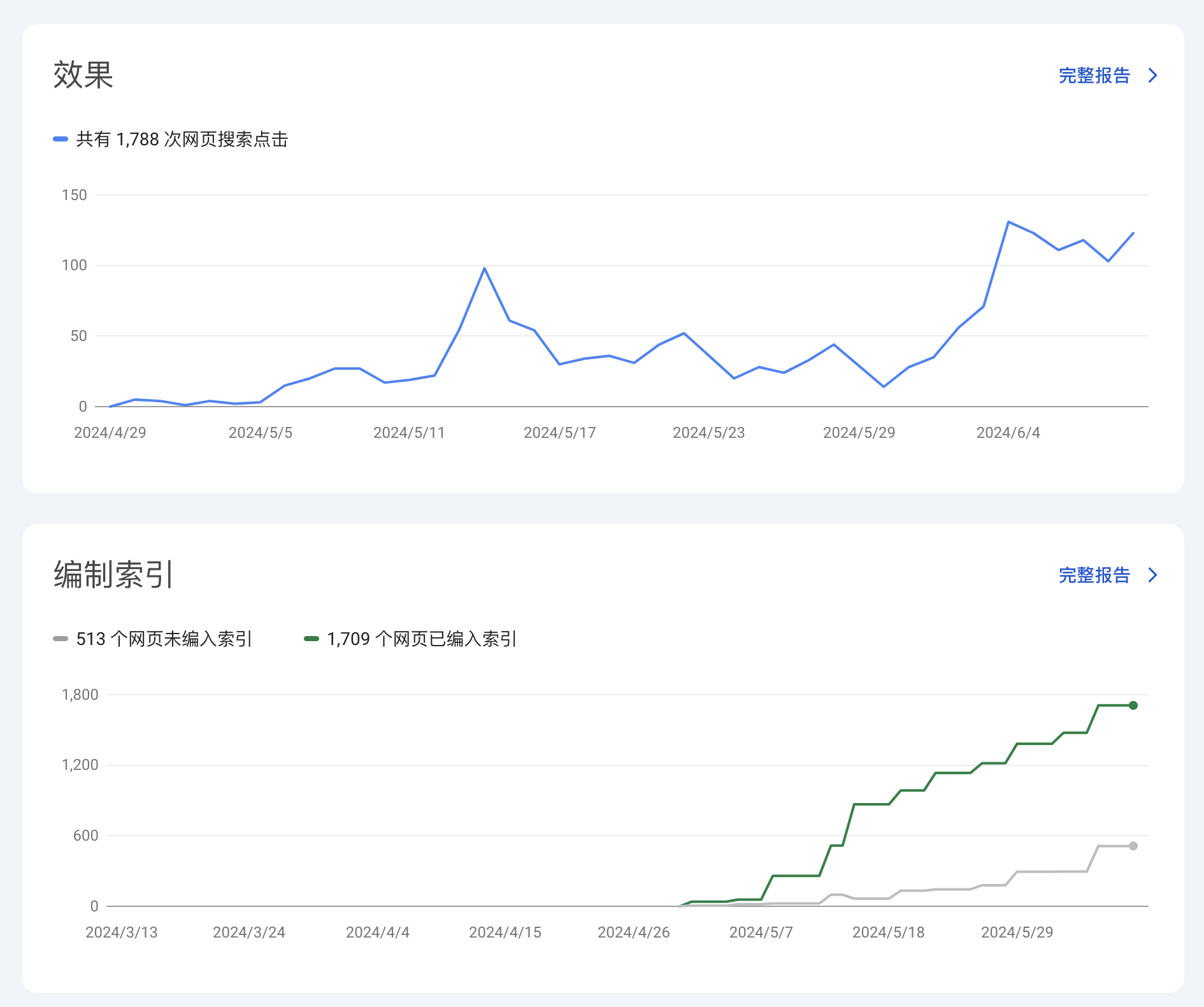1204x1007 pixels.
Task: Click the chevron arrow in the 效果 card
Action: point(1152,76)
